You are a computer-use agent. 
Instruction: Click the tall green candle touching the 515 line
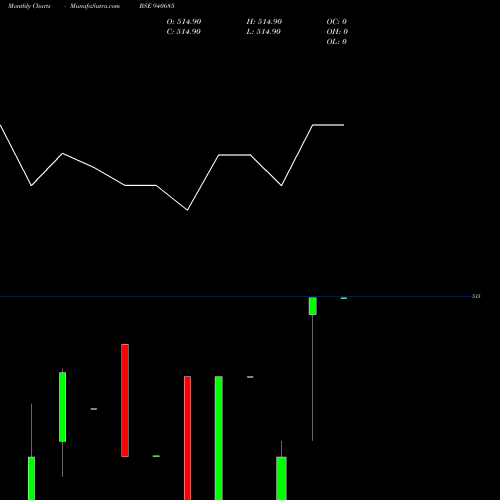click(313, 306)
